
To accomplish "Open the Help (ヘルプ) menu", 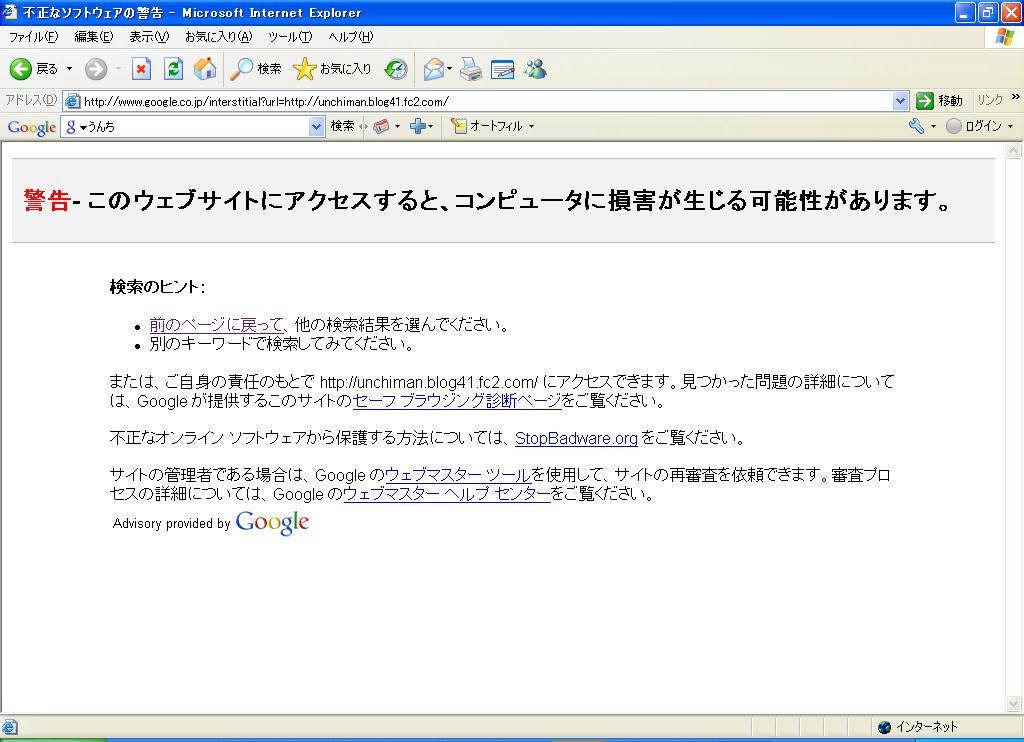I will (351, 37).
